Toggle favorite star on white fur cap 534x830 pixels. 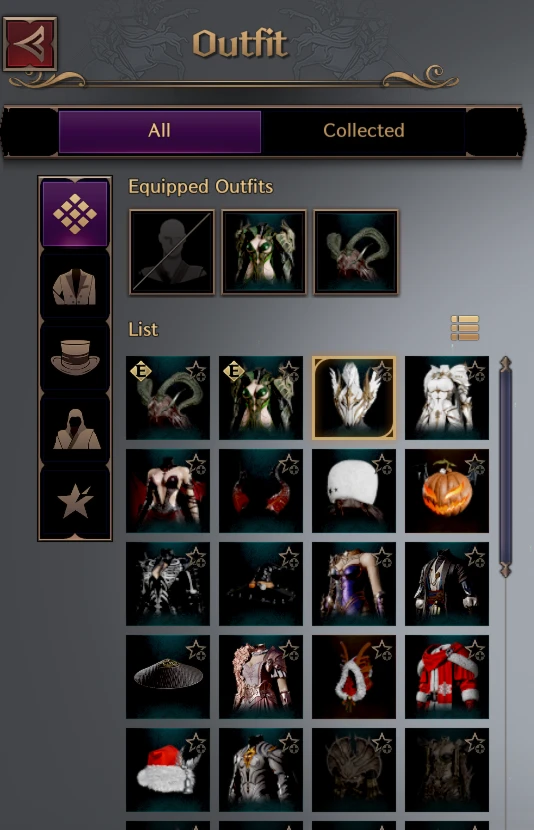(x=383, y=465)
